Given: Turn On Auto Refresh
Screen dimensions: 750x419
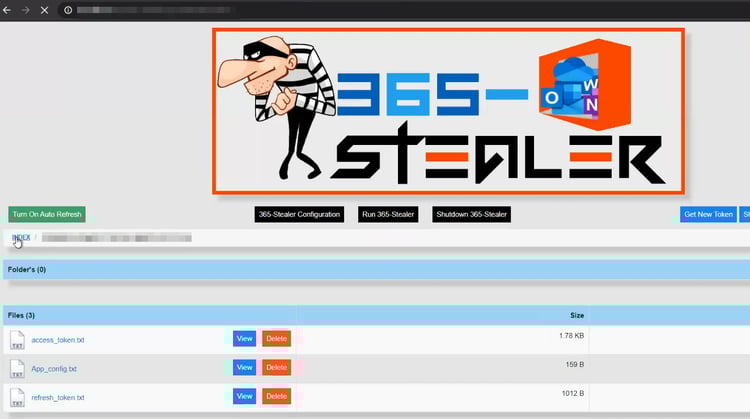Looking at the screenshot, I should pyautogui.click(x=47, y=214).
